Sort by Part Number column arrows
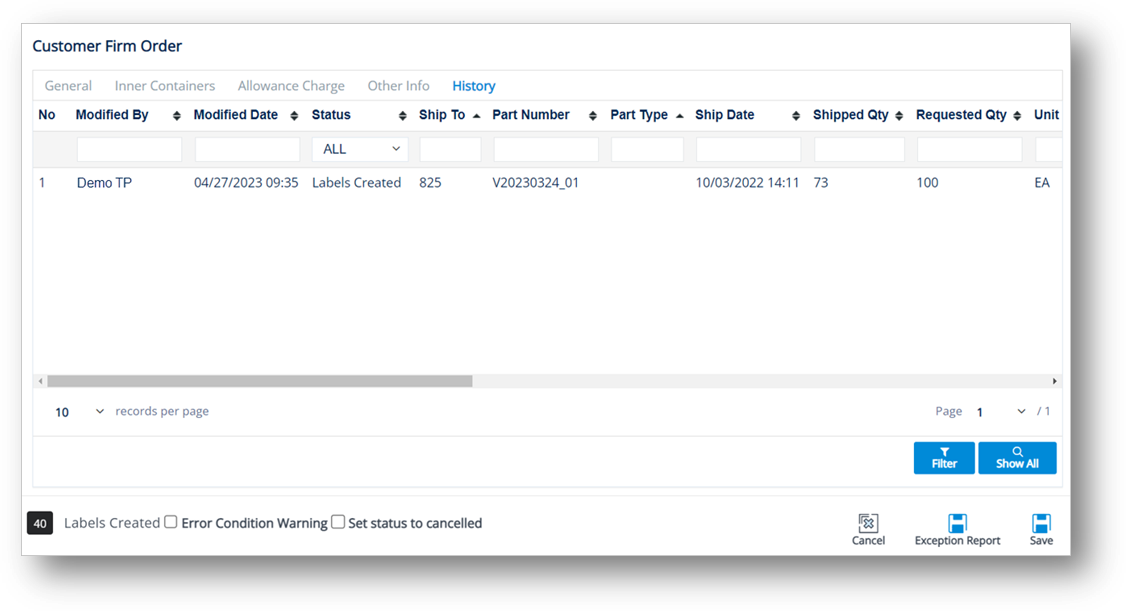 592,116
